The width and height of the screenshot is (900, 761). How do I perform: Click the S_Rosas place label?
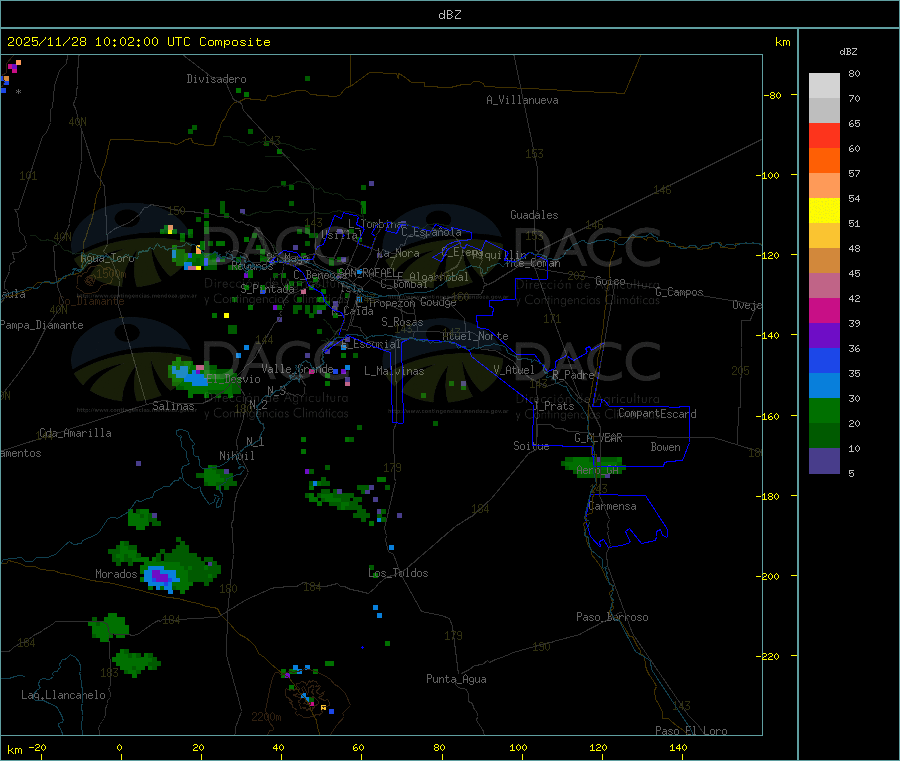click(x=402, y=322)
